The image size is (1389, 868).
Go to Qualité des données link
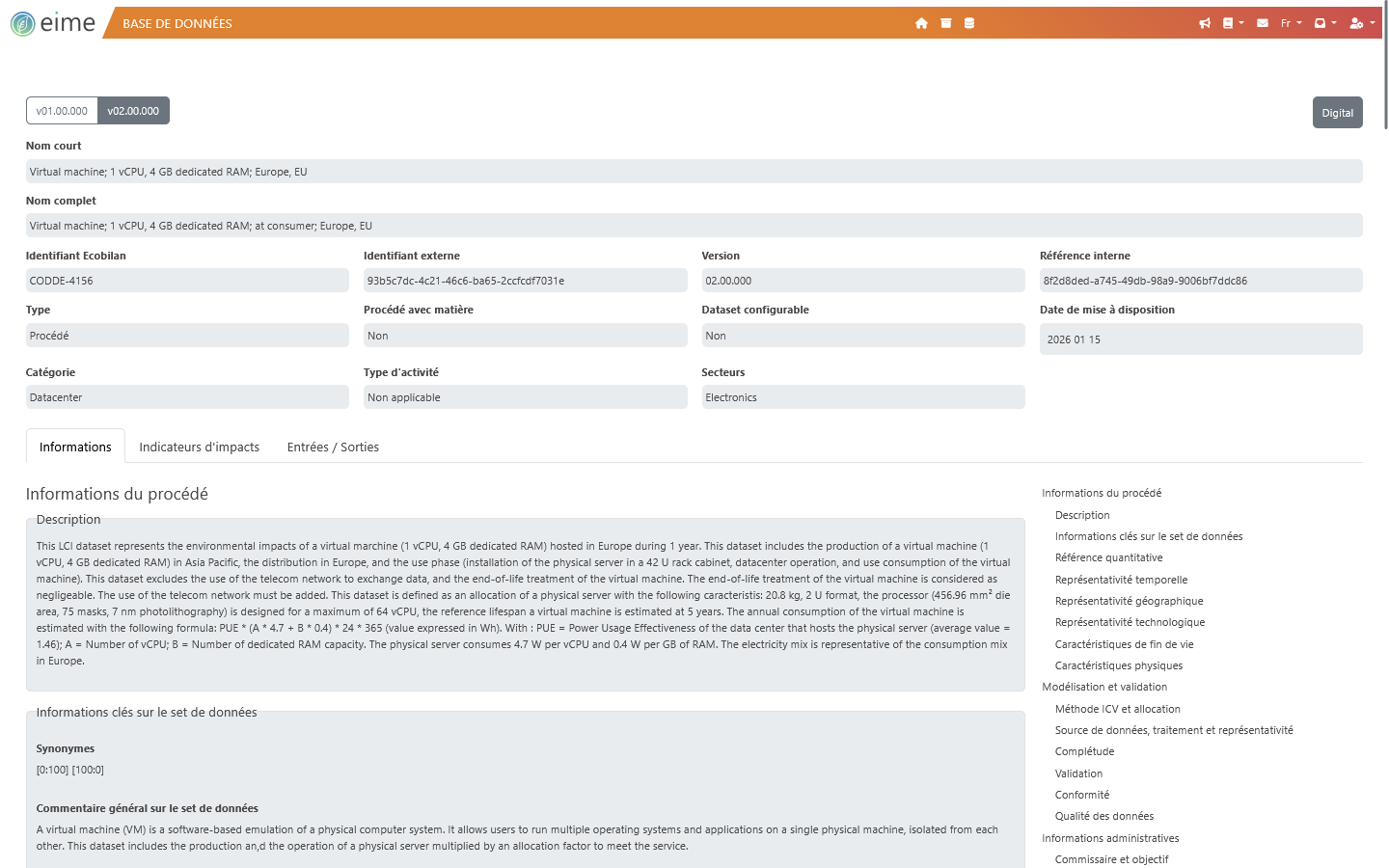pos(1104,816)
